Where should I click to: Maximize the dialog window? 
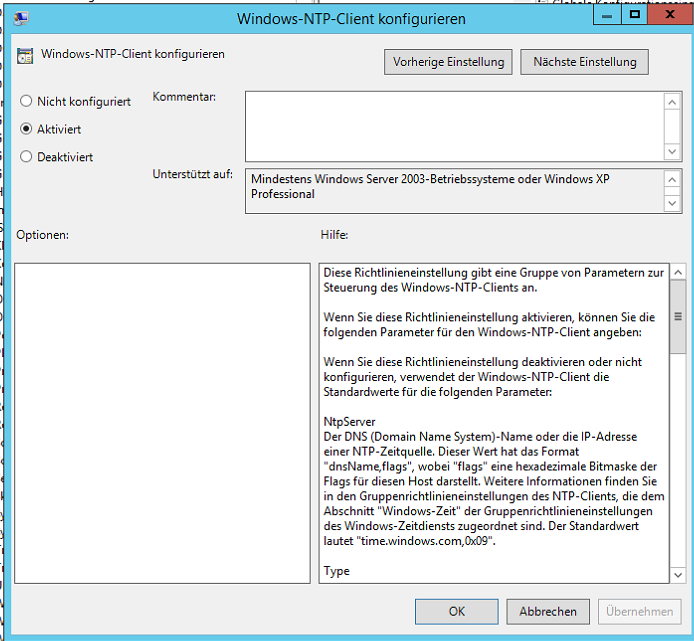[x=635, y=15]
